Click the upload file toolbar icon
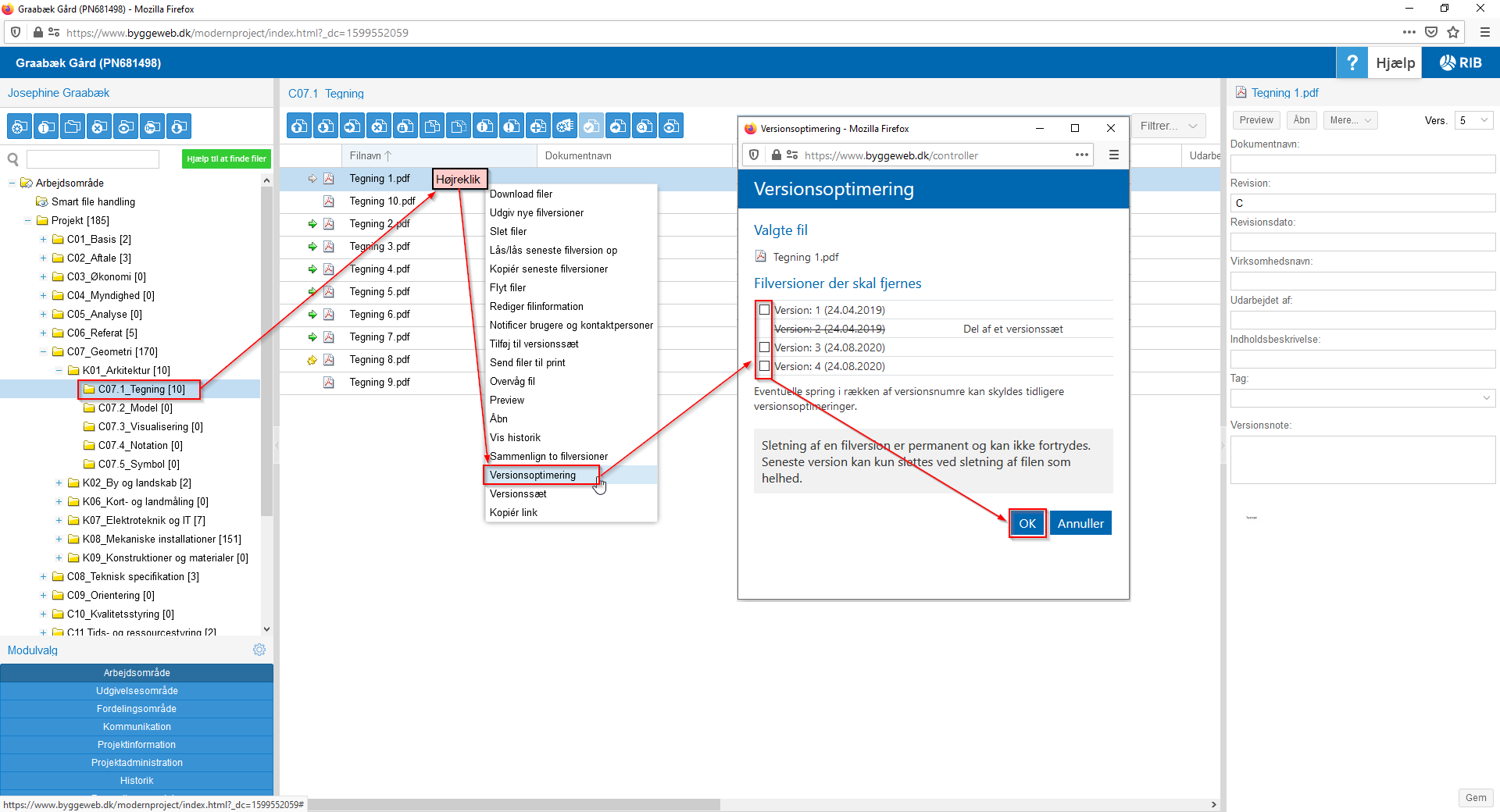Screen dimensions: 1500x812 [299, 126]
